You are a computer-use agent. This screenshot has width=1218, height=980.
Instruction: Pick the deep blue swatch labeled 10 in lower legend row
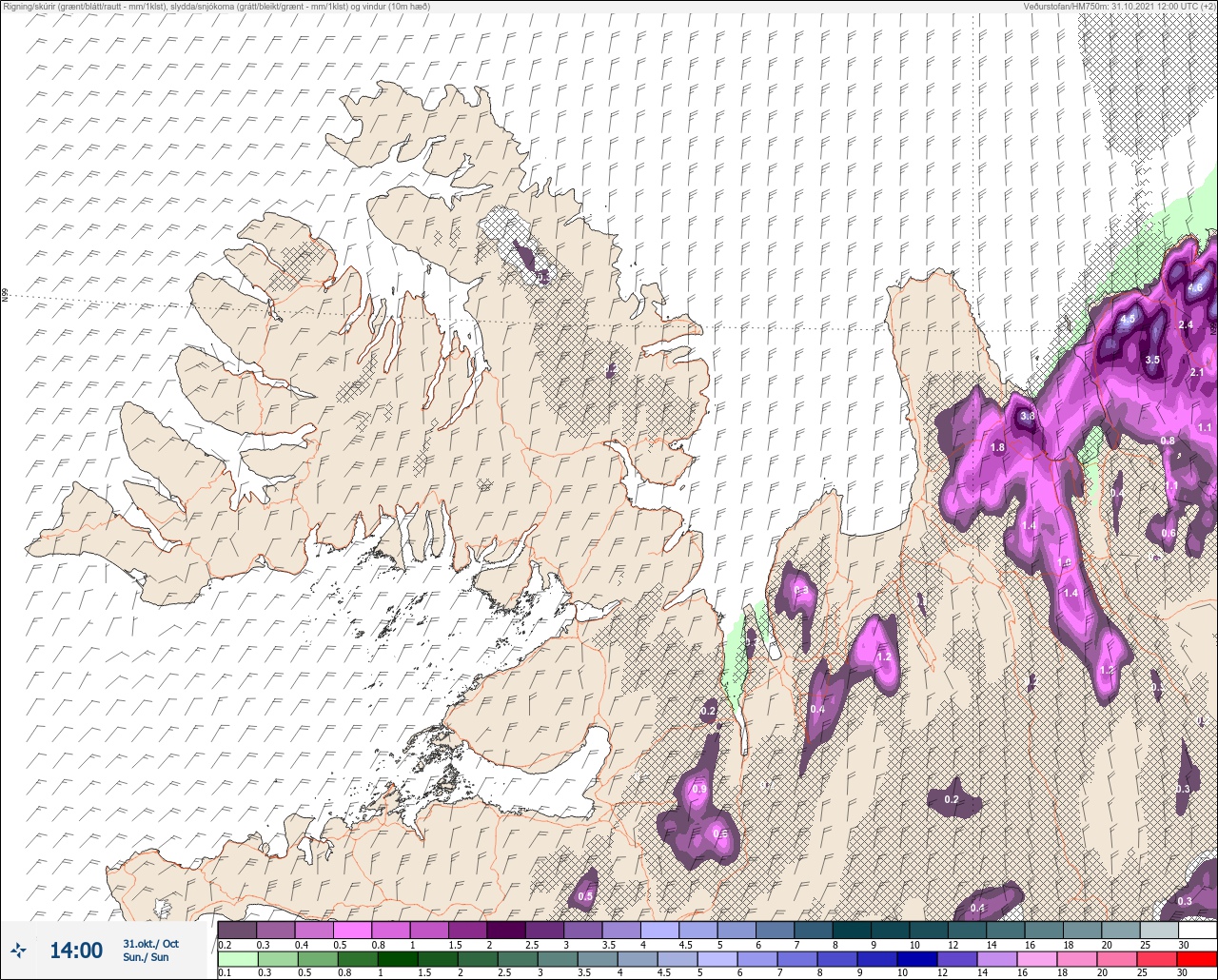(x=917, y=959)
